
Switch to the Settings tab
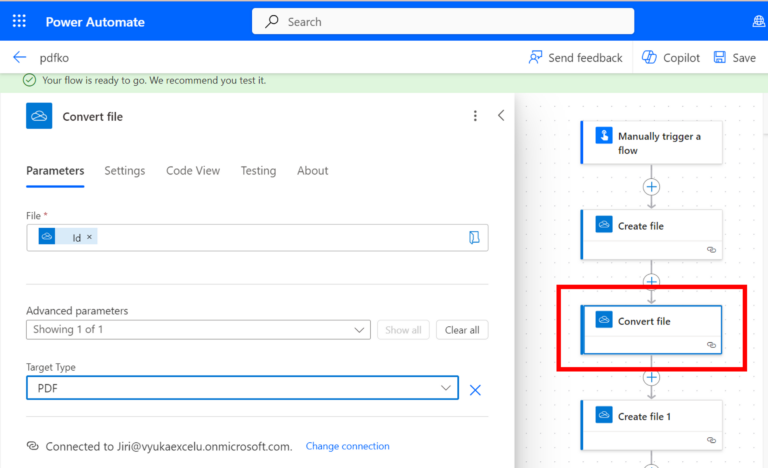[x=124, y=171]
